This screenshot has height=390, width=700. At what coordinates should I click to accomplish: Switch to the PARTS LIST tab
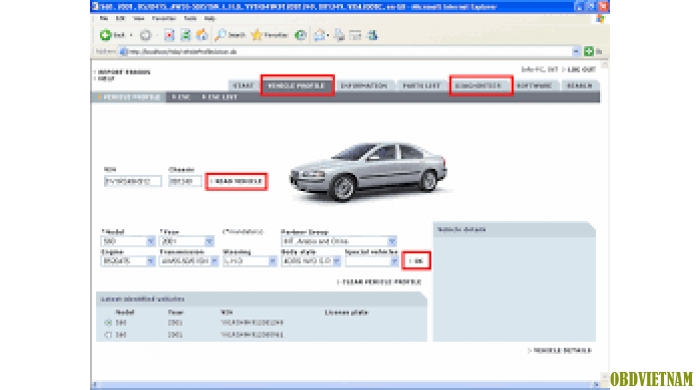click(421, 85)
